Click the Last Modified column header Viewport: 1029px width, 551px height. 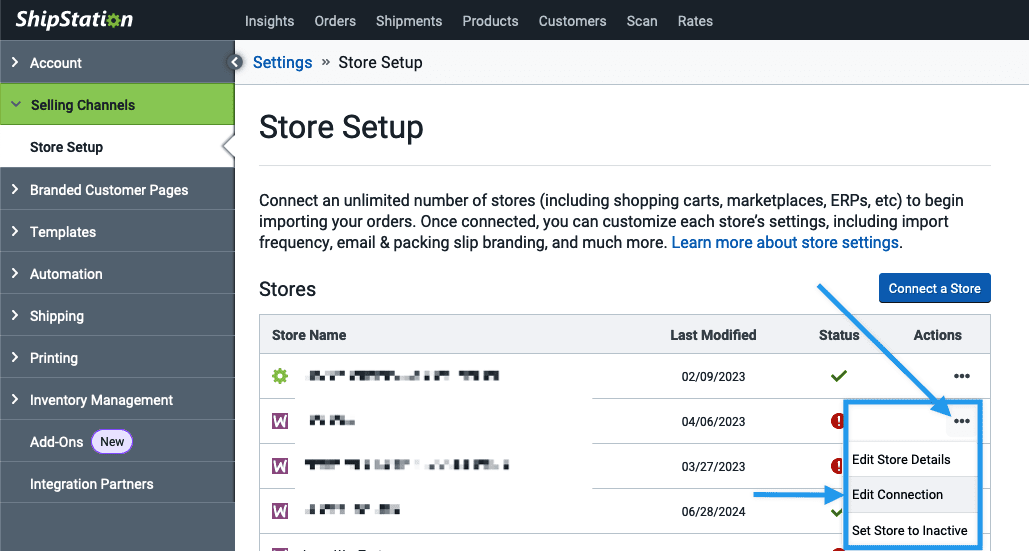point(713,335)
